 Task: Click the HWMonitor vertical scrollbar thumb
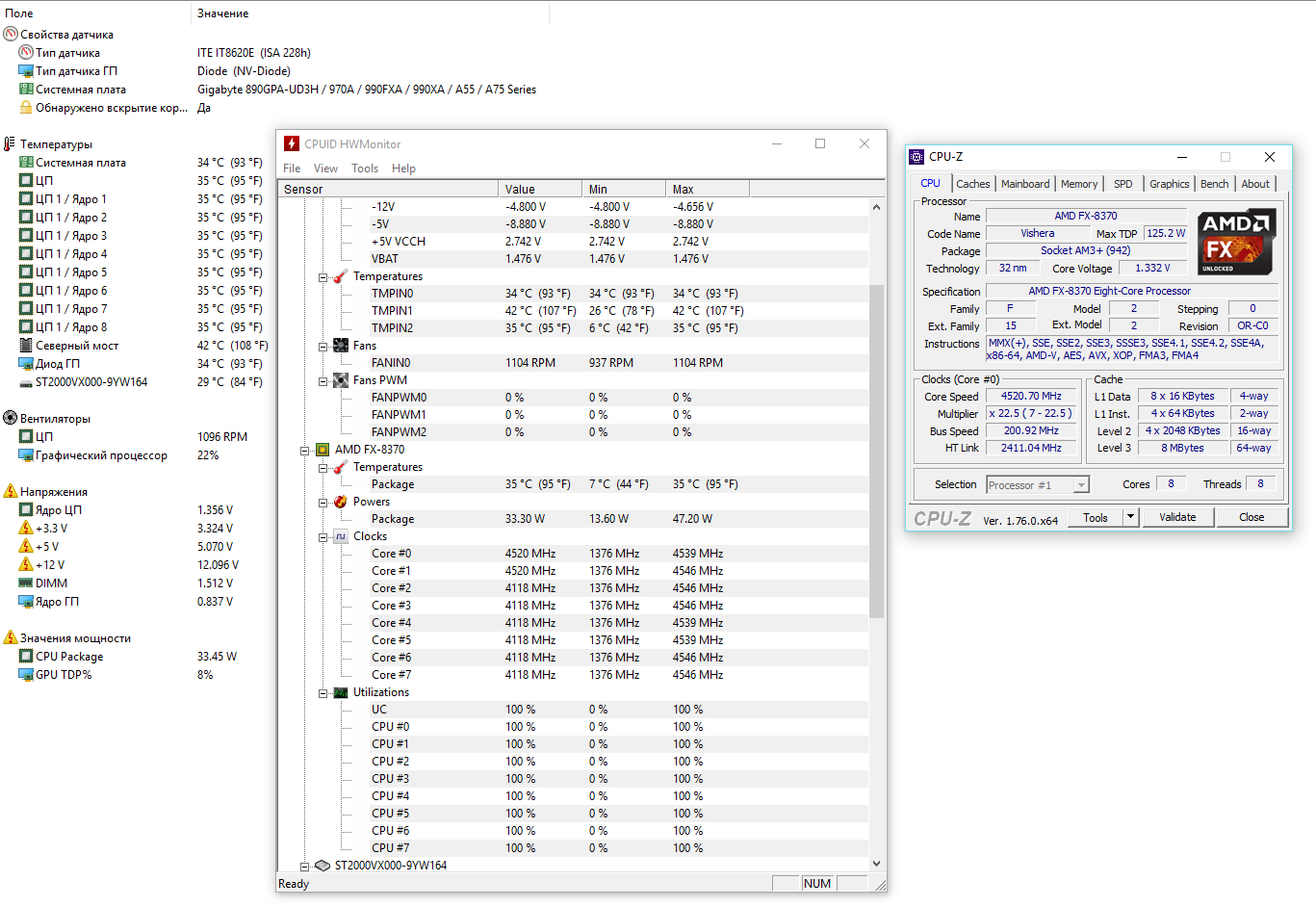(876, 451)
